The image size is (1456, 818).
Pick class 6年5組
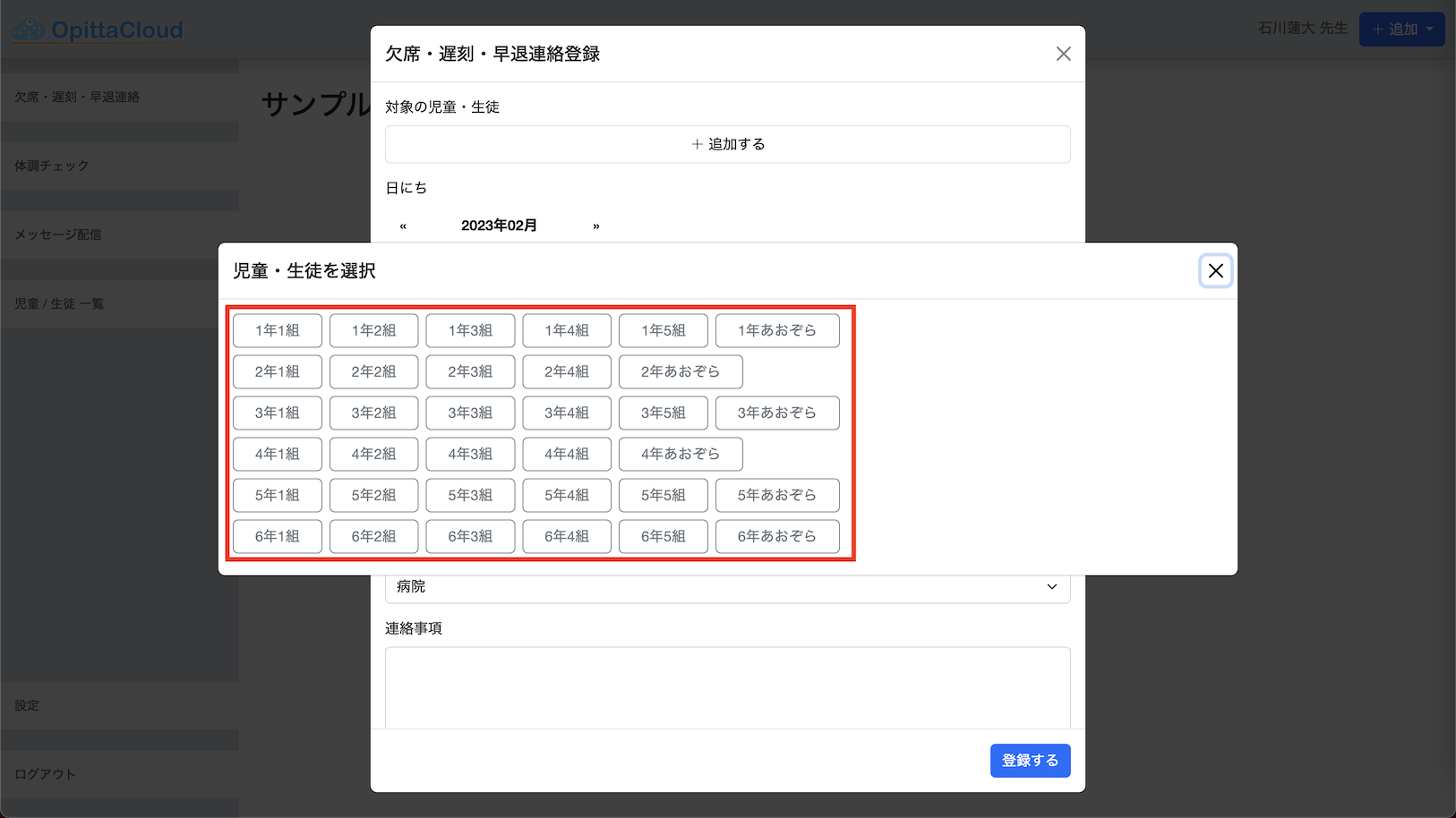664,536
